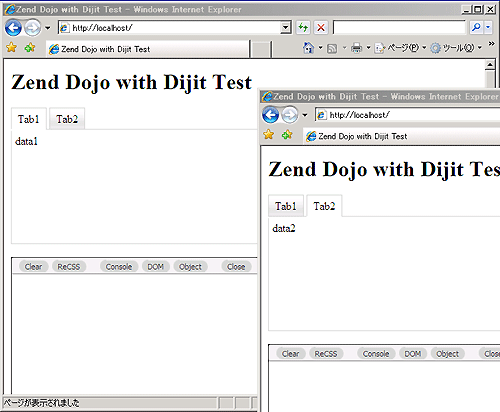The height and width of the screenshot is (412, 500).
Task: Click 'data1' text in rear window
Action: pyautogui.click(x=26, y=142)
